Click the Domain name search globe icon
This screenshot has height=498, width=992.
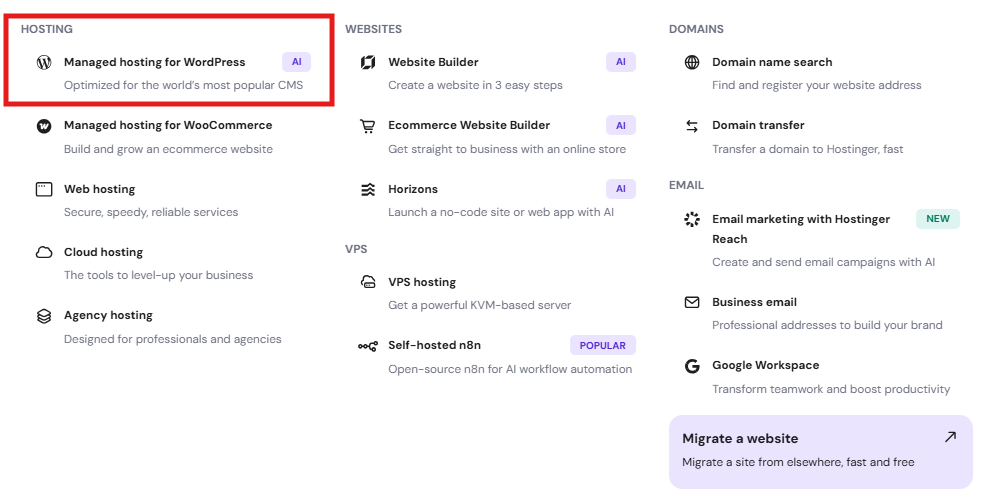(692, 62)
